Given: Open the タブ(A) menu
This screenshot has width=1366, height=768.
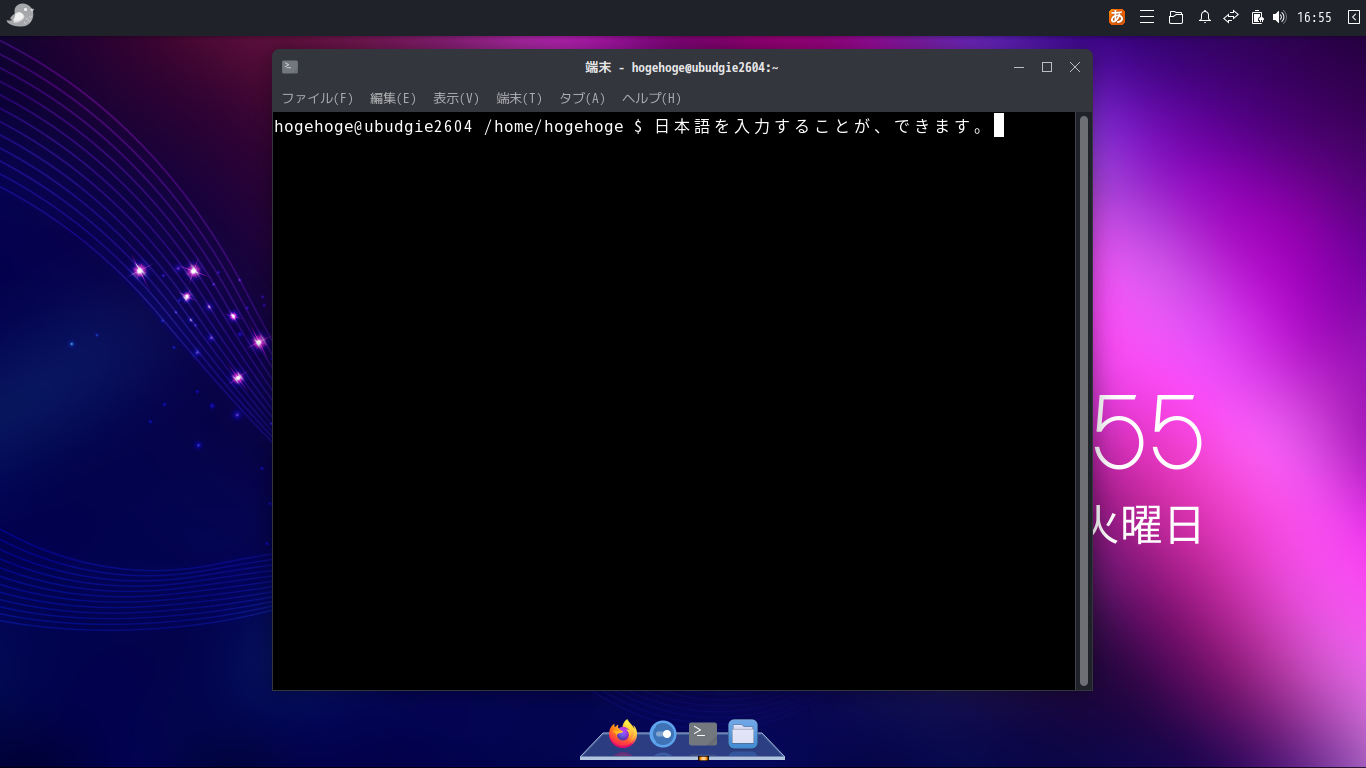Looking at the screenshot, I should [582, 98].
